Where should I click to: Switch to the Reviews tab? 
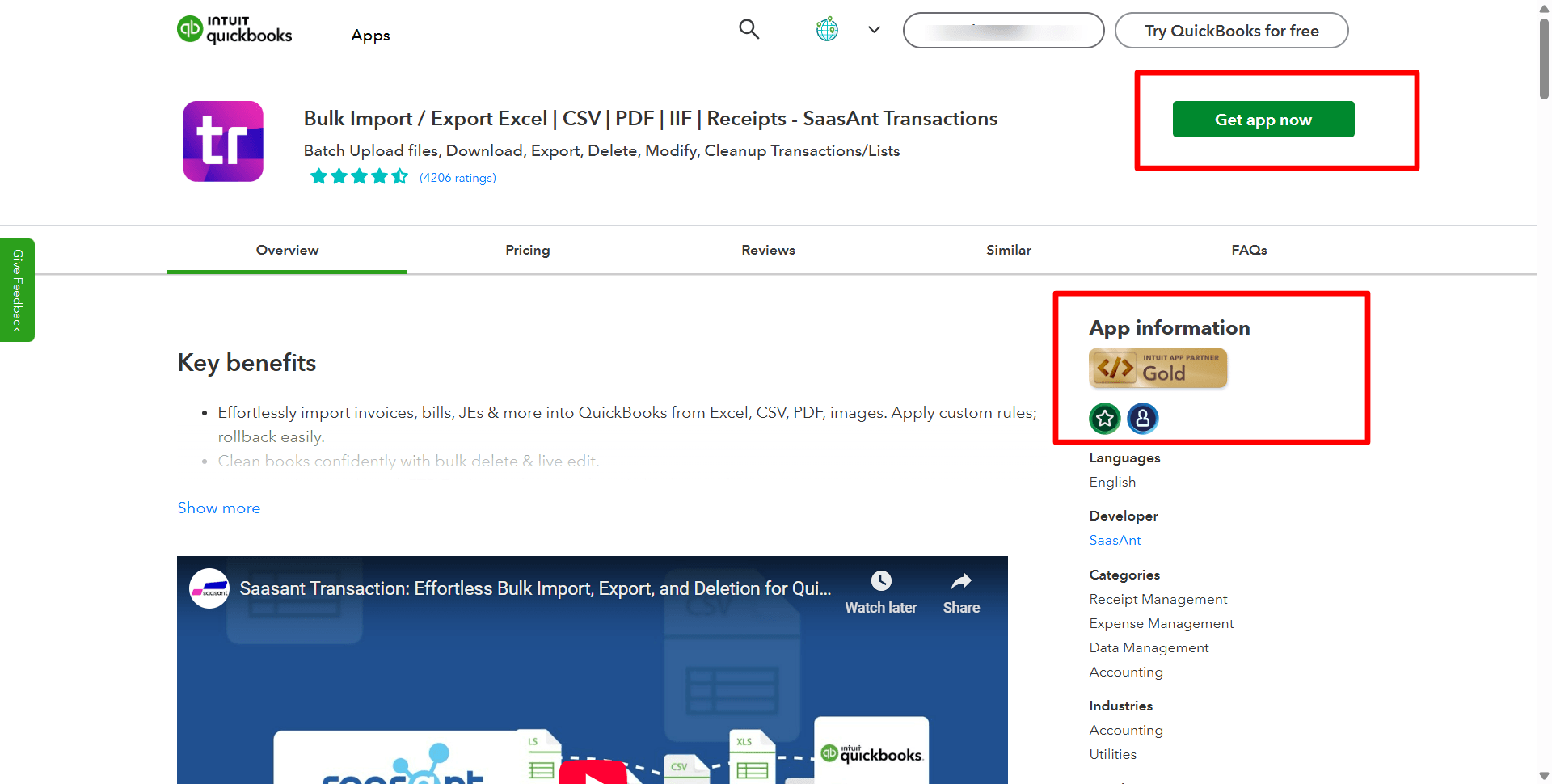click(768, 250)
